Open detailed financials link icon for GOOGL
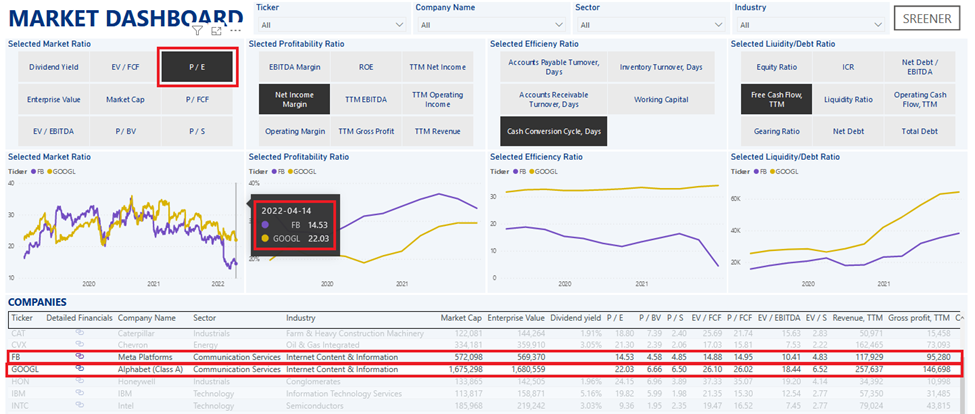The height and width of the screenshot is (414, 975). pyautogui.click(x=79, y=369)
